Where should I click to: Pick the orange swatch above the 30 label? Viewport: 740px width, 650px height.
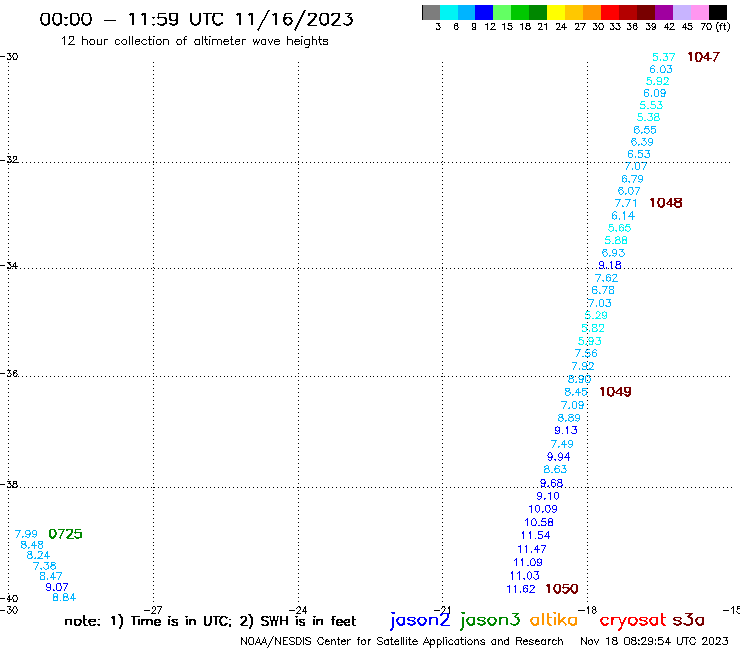pyautogui.click(x=592, y=12)
